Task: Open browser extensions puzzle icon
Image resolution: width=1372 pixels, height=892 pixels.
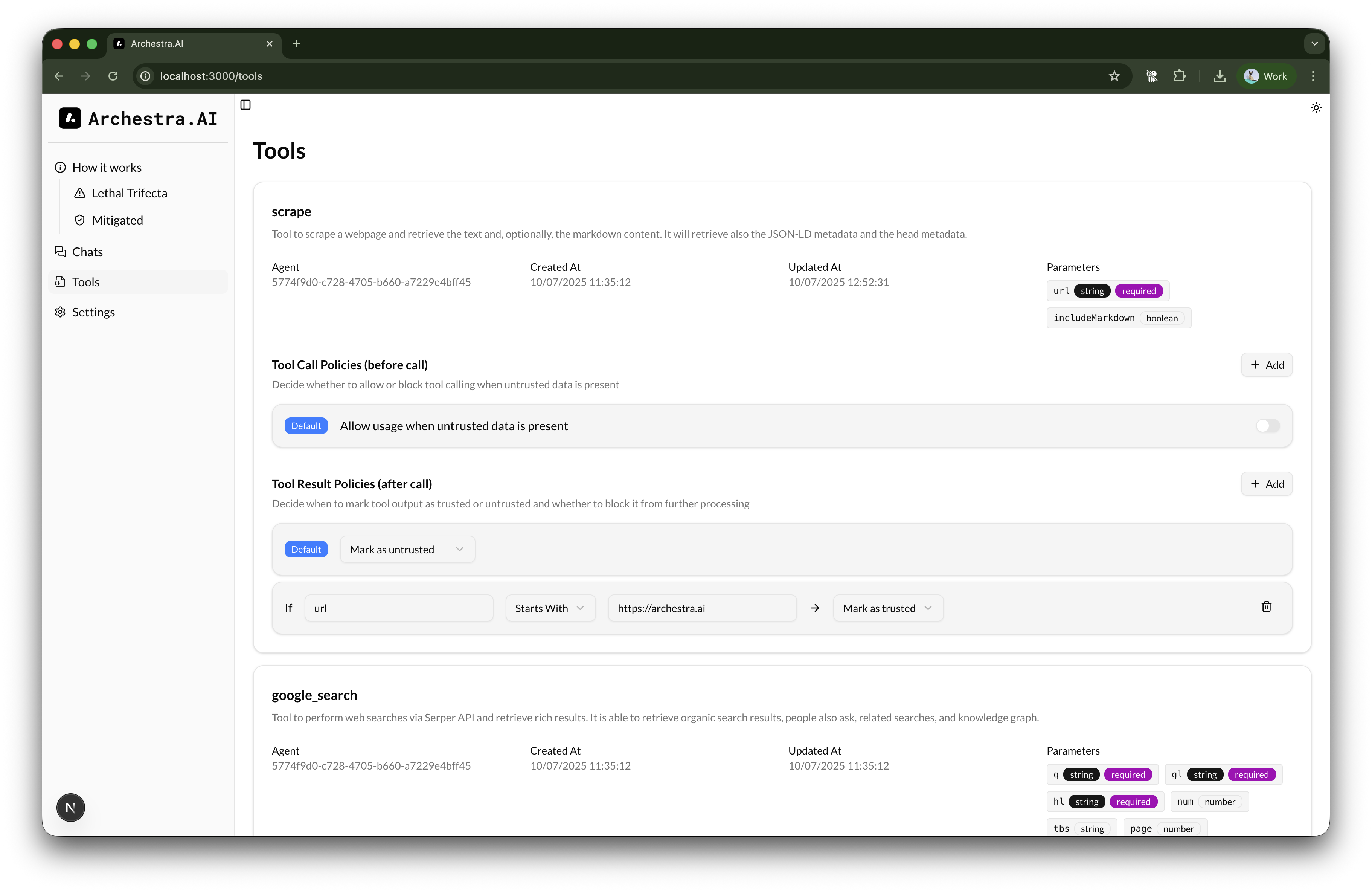Action: click(x=1180, y=76)
